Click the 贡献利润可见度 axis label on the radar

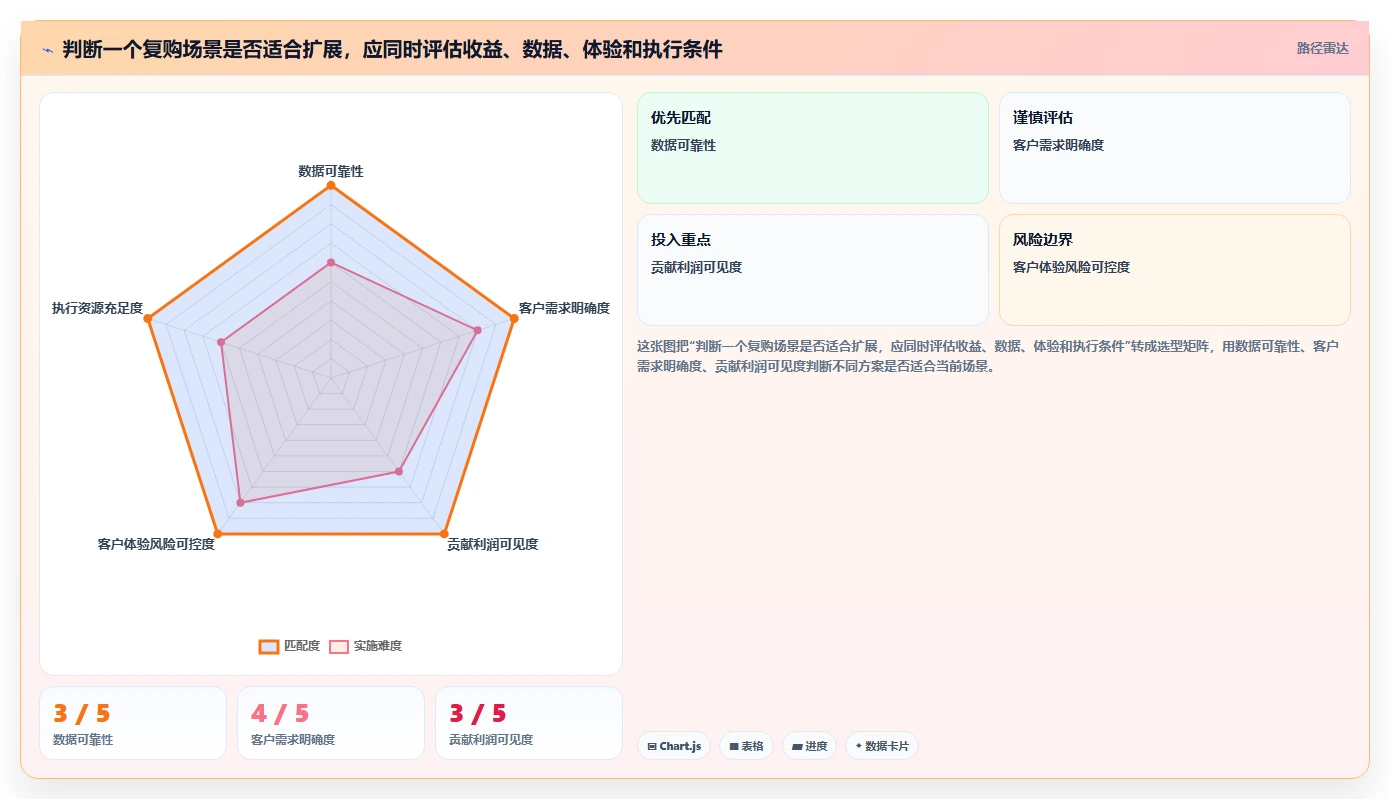[493, 544]
